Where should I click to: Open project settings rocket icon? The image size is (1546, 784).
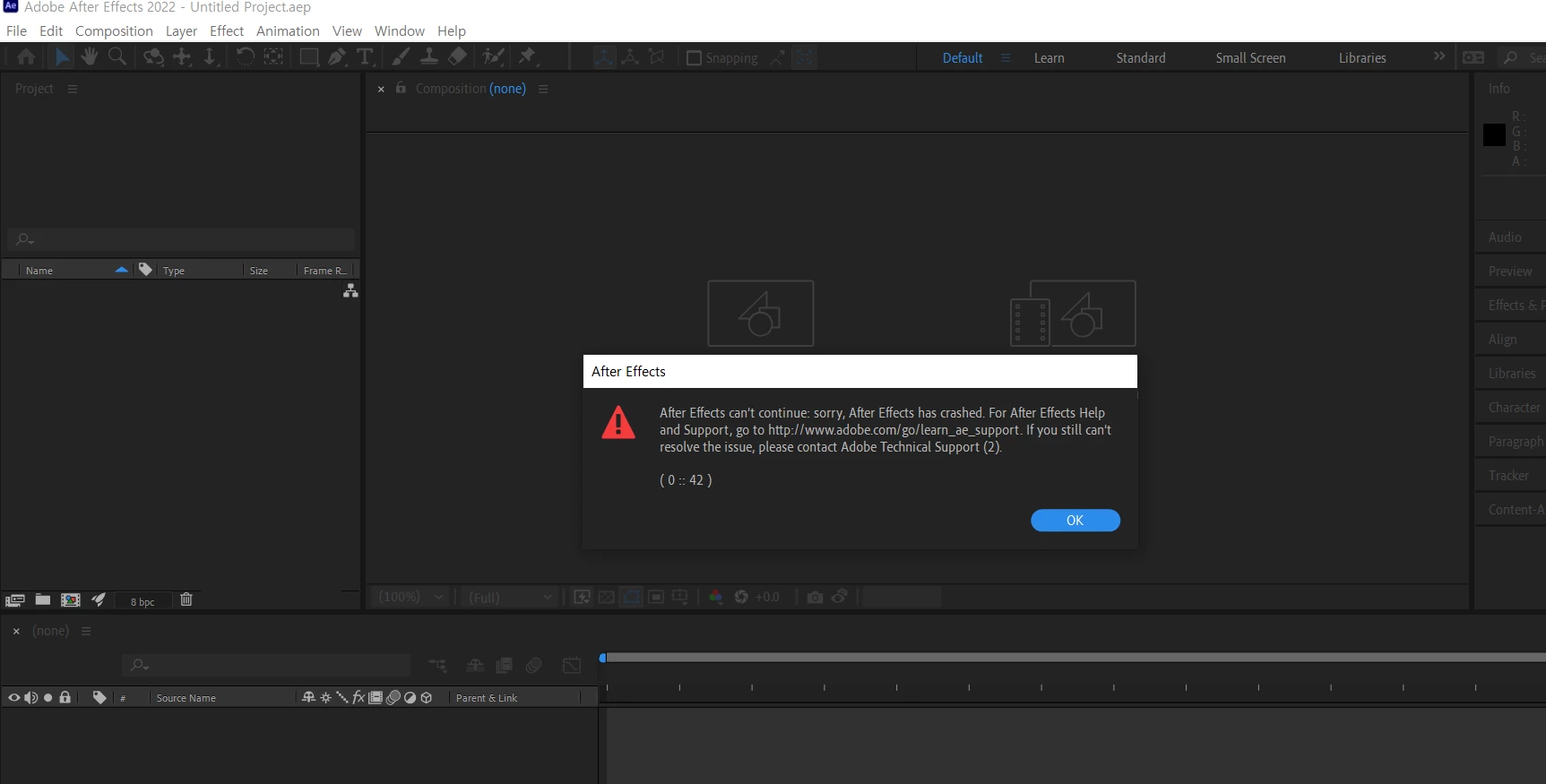99,599
